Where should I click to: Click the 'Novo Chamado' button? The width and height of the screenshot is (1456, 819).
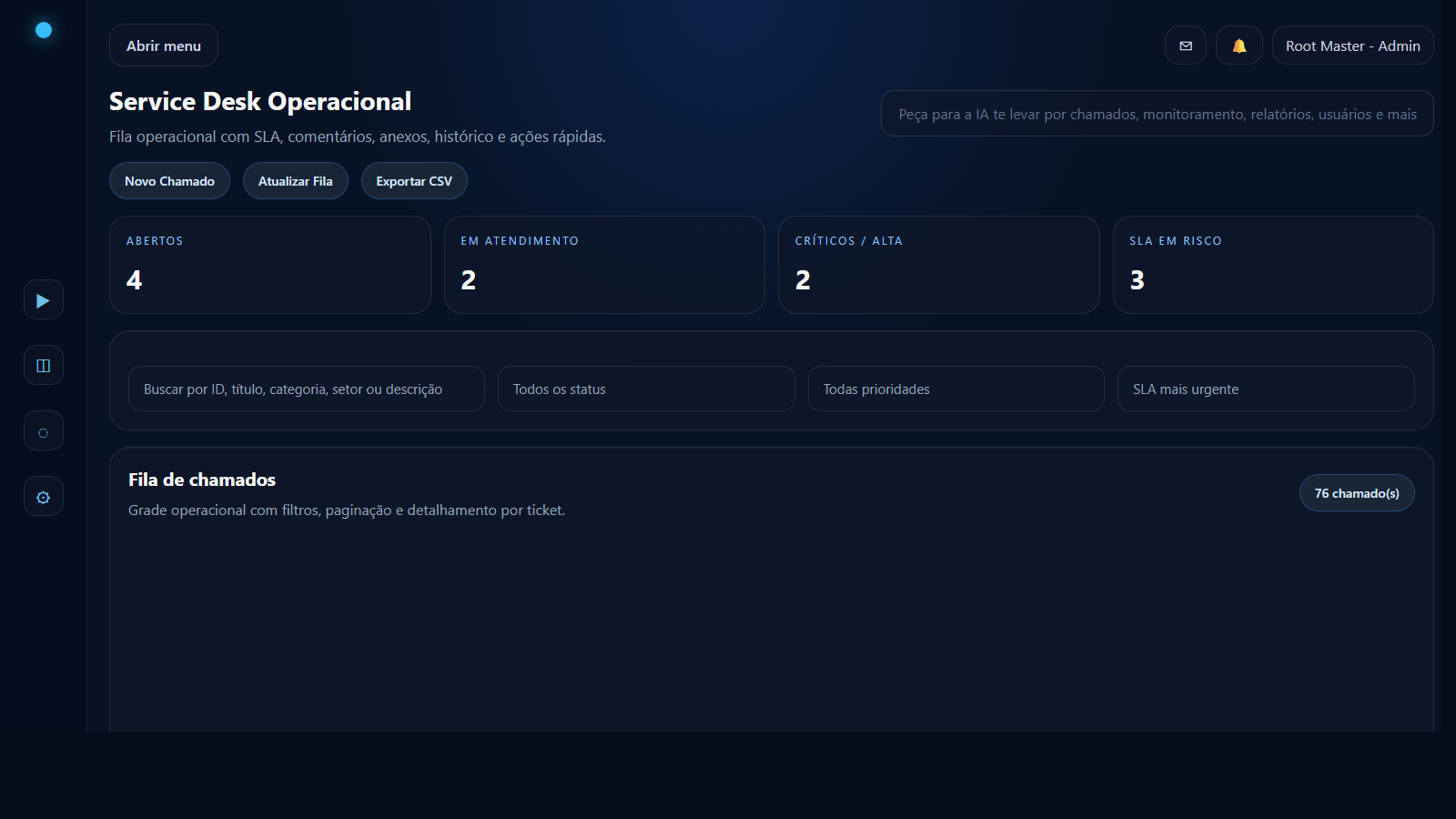tap(169, 180)
